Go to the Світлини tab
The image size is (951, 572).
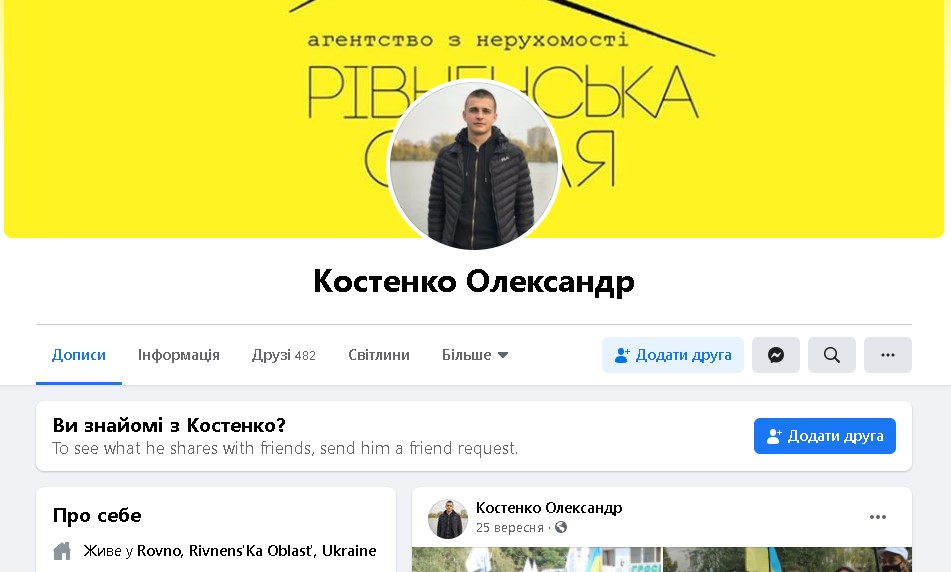click(378, 355)
